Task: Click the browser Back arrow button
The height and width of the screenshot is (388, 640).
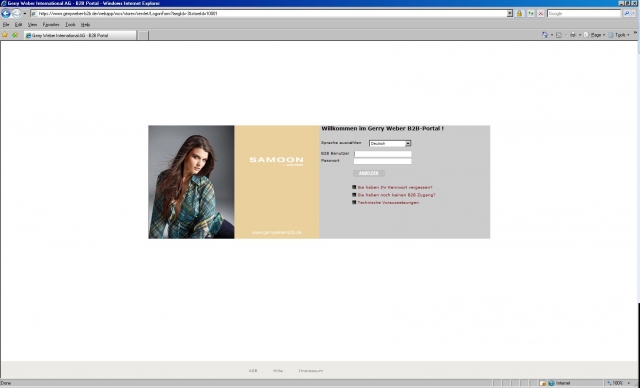Action: [x=6, y=13]
